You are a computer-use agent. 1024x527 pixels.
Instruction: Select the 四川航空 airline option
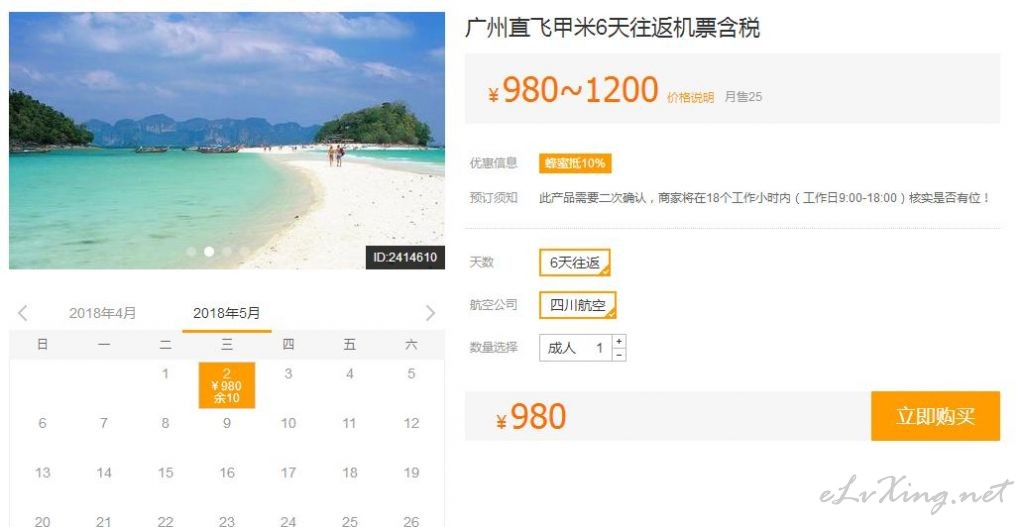[x=577, y=305]
